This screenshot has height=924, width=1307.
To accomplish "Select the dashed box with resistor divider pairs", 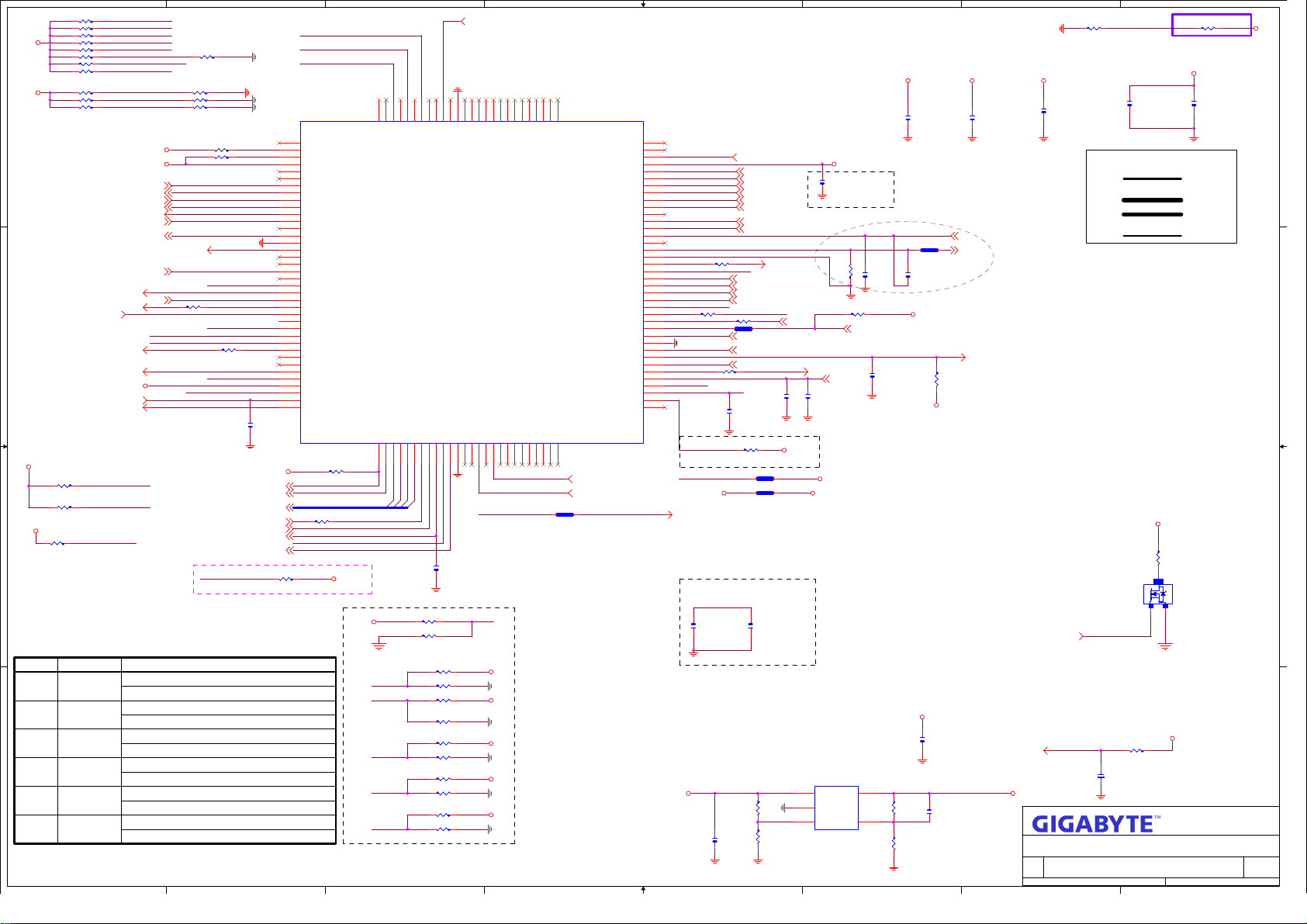I will point(428,725).
